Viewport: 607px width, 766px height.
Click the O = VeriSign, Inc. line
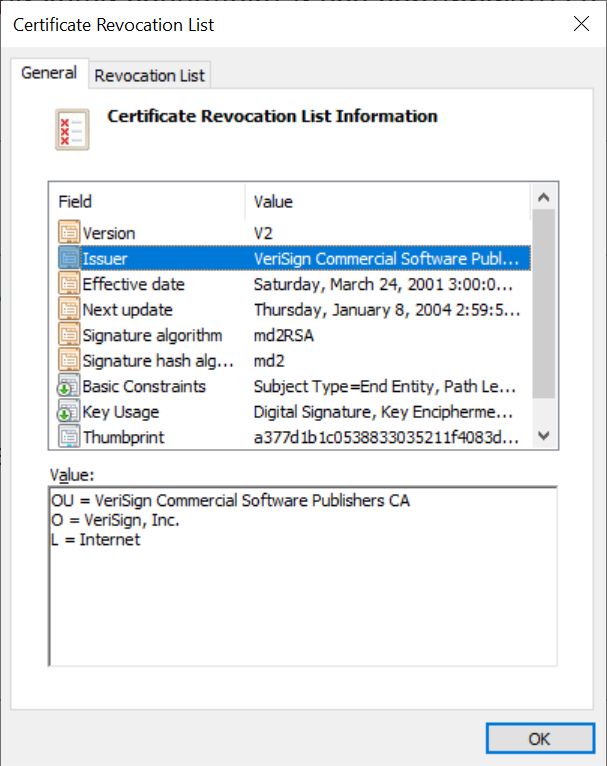point(115,520)
